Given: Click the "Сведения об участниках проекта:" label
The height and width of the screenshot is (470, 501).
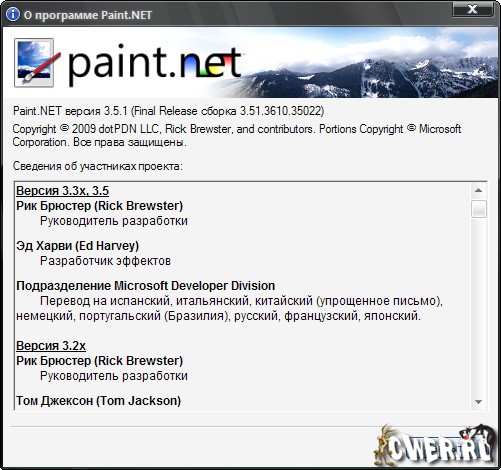Looking at the screenshot, I should tap(98, 166).
